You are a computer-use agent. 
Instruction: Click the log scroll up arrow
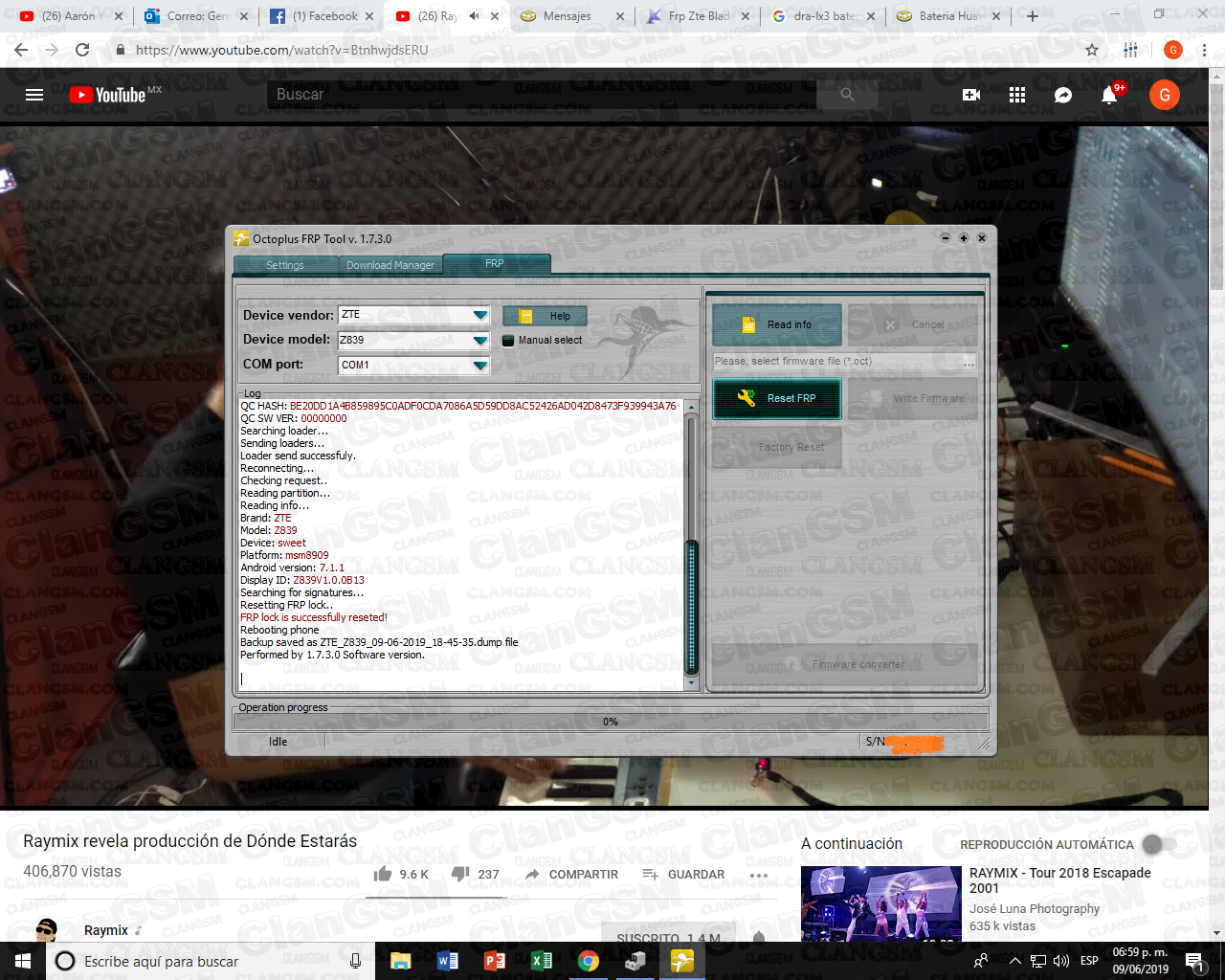[x=692, y=407]
